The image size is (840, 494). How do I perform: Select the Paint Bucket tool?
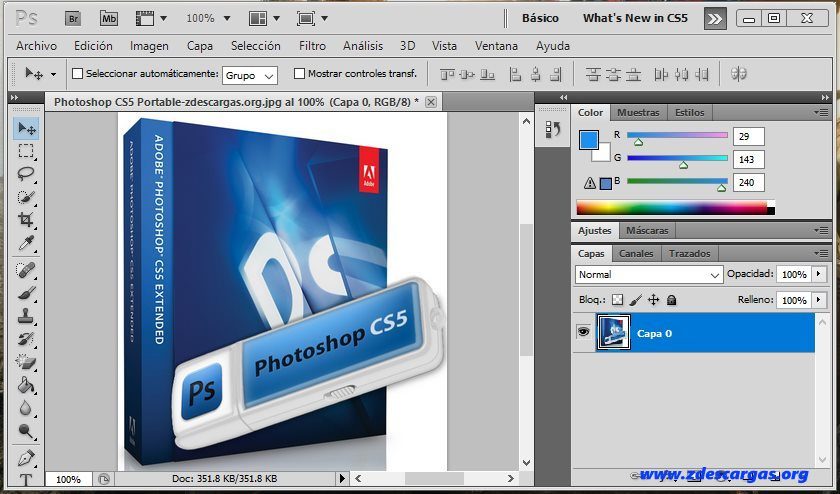point(26,385)
